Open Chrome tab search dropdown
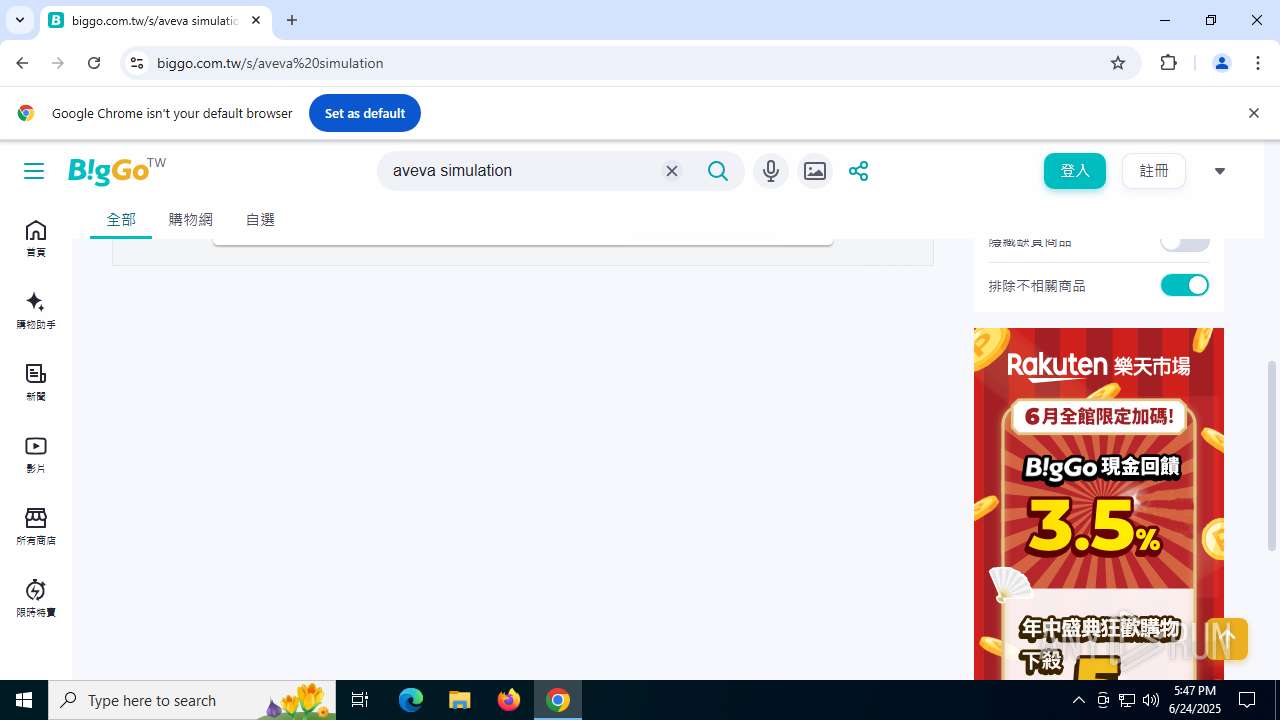 pyautogui.click(x=19, y=20)
